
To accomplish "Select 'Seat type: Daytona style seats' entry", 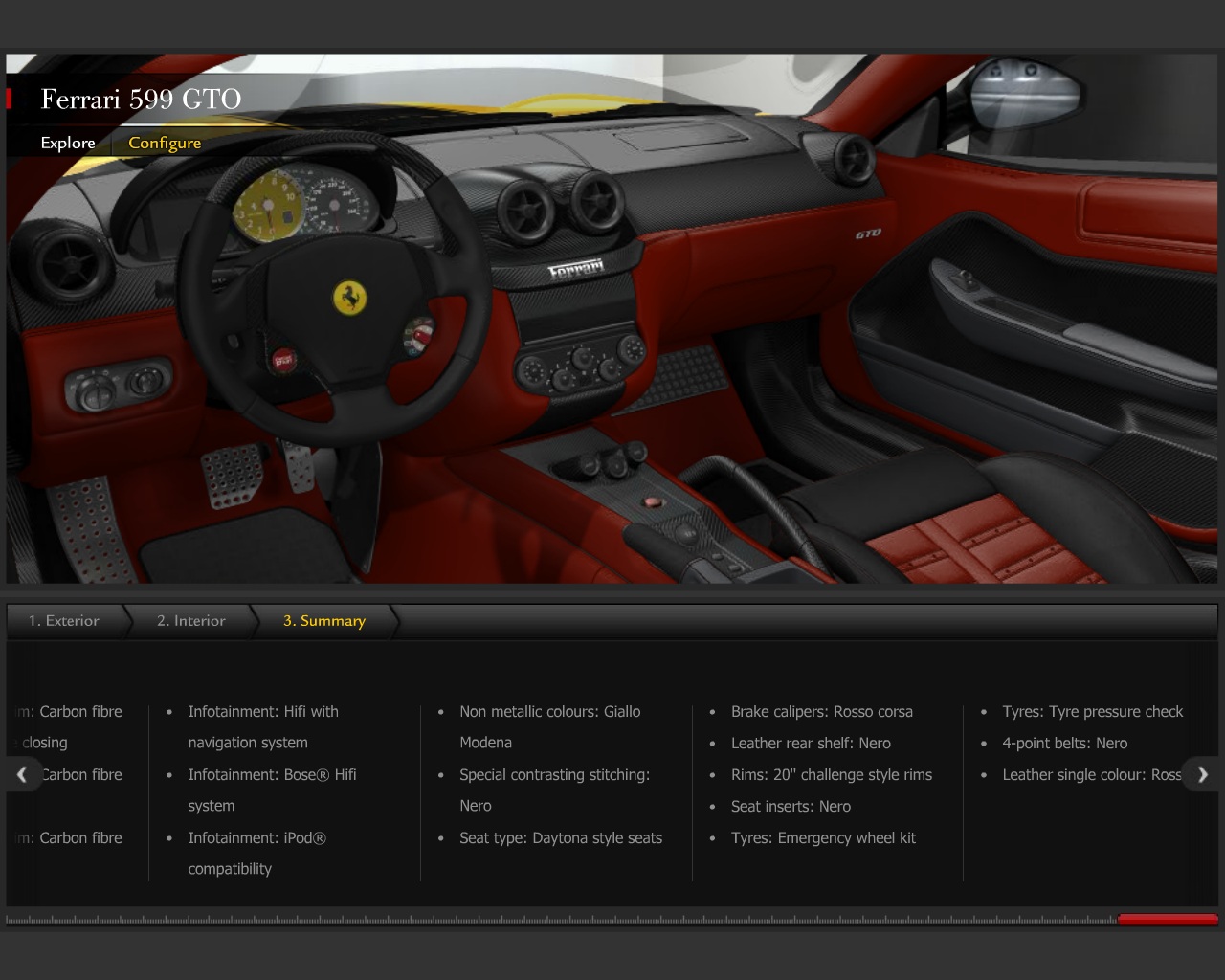I will pyautogui.click(x=560, y=838).
